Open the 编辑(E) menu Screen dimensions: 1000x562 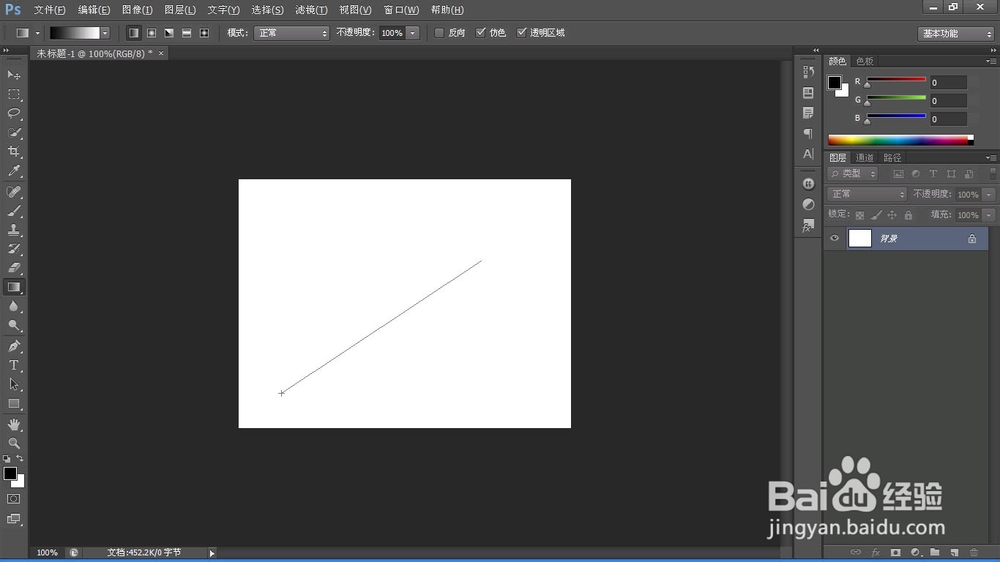(94, 10)
